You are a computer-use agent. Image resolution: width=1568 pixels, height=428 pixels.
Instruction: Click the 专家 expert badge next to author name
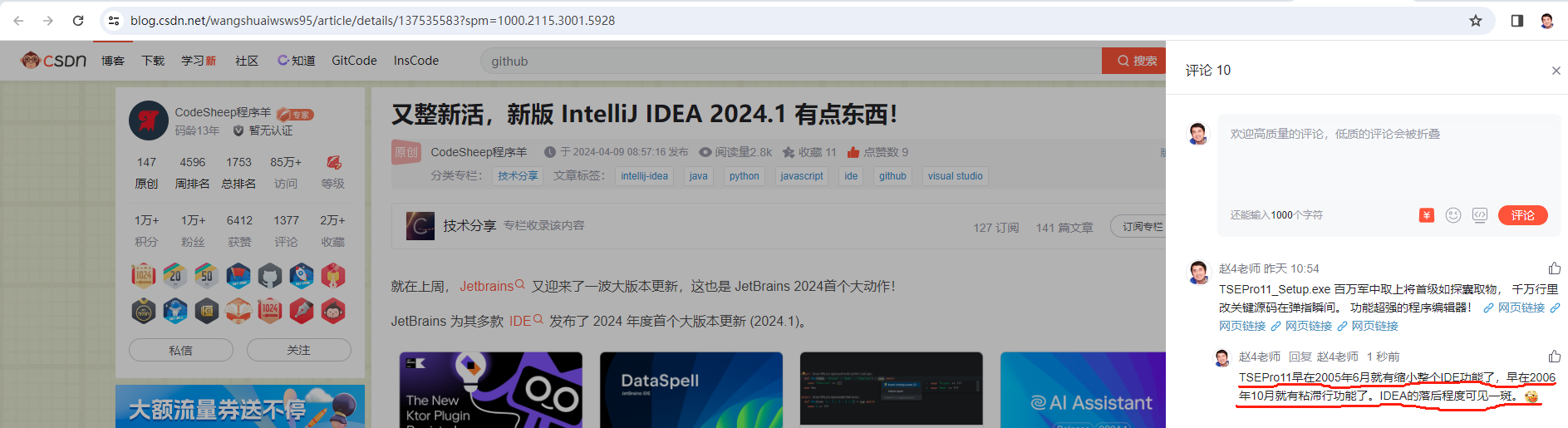[295, 115]
